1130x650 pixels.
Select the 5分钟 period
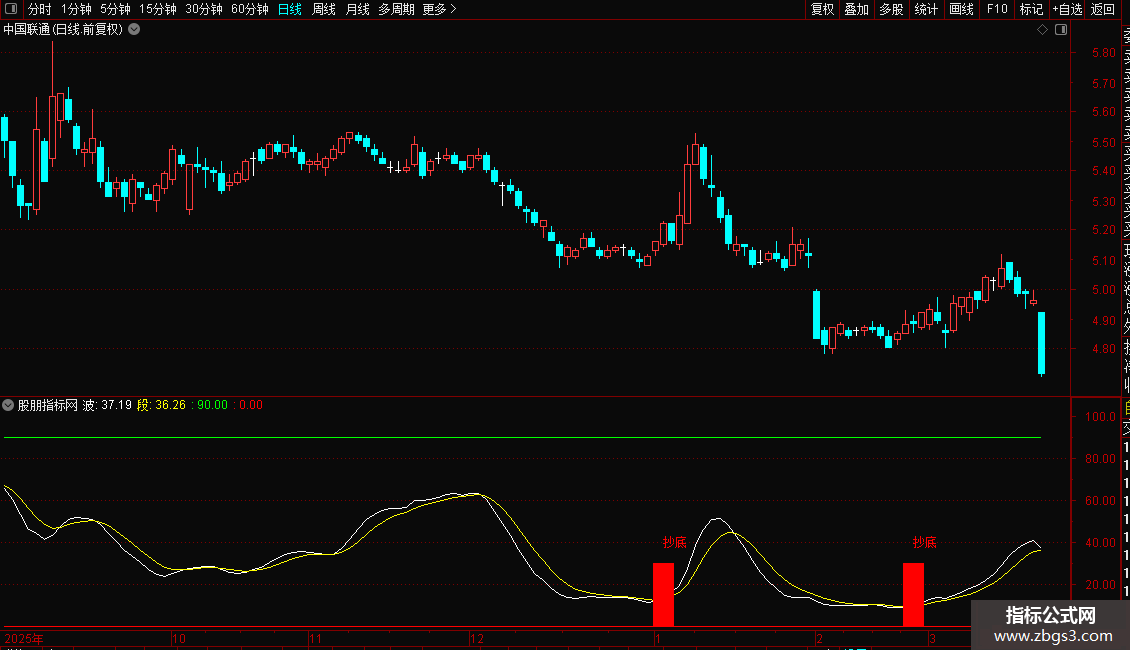pos(115,9)
